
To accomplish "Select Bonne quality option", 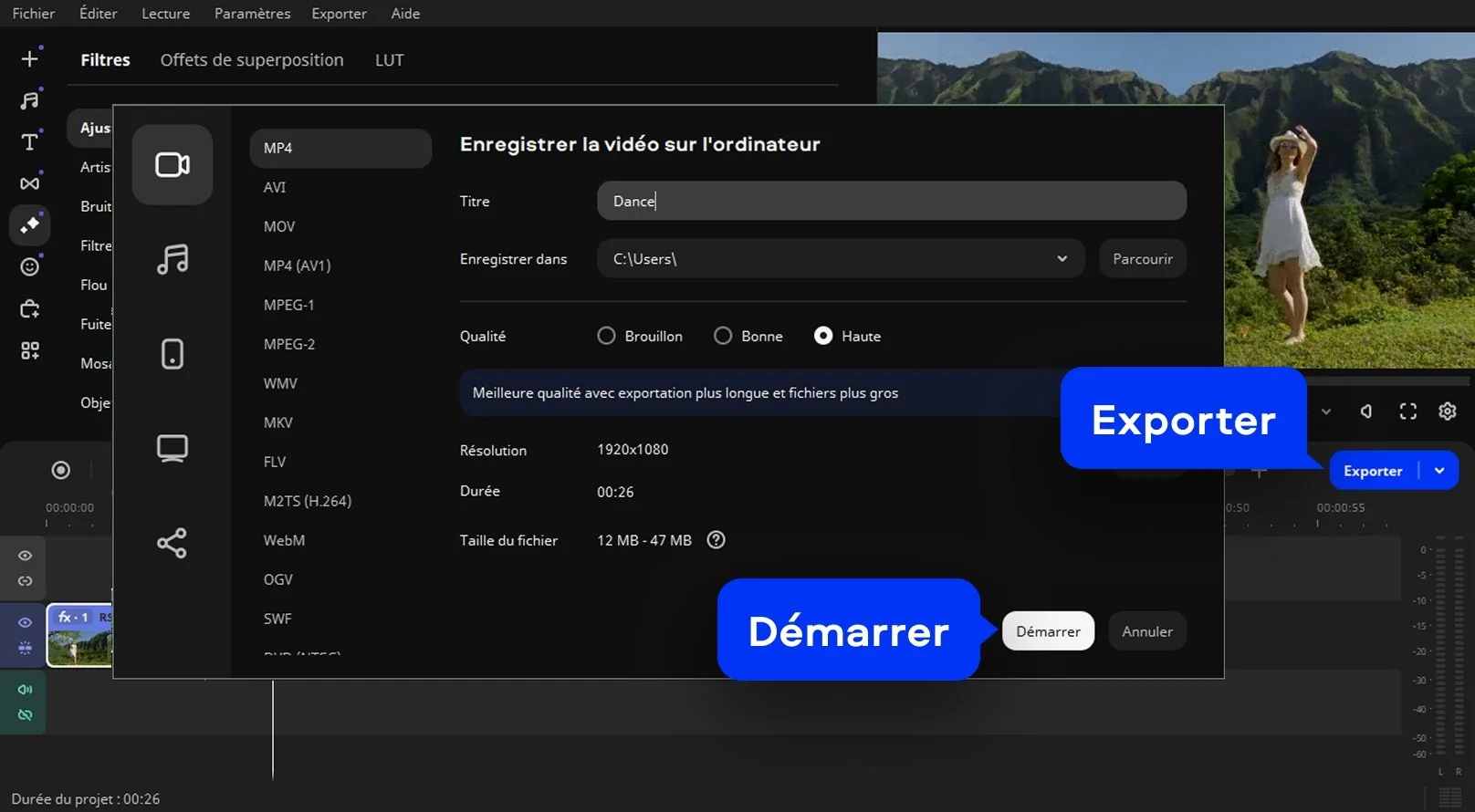I will 723,336.
